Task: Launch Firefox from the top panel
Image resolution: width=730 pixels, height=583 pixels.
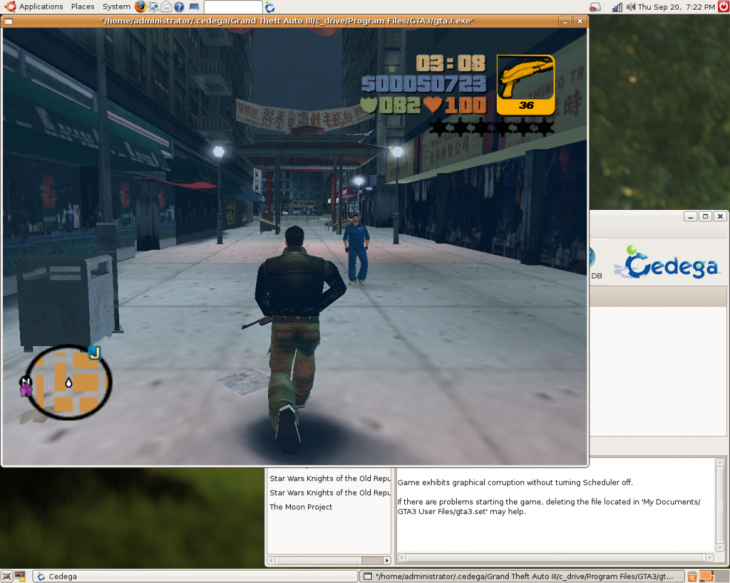Action: point(141,7)
